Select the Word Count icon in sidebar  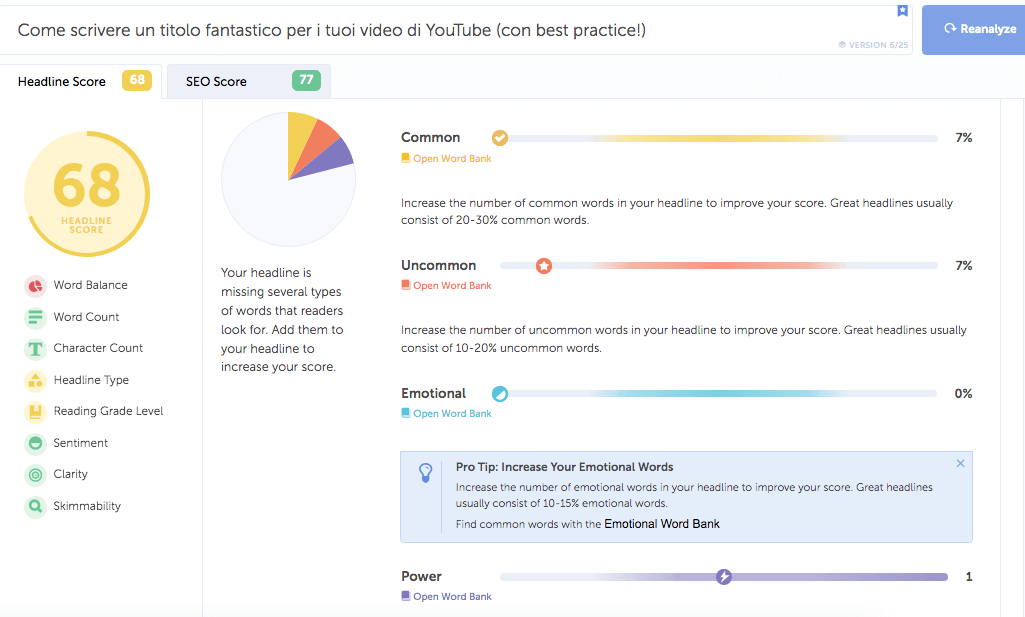[36, 318]
